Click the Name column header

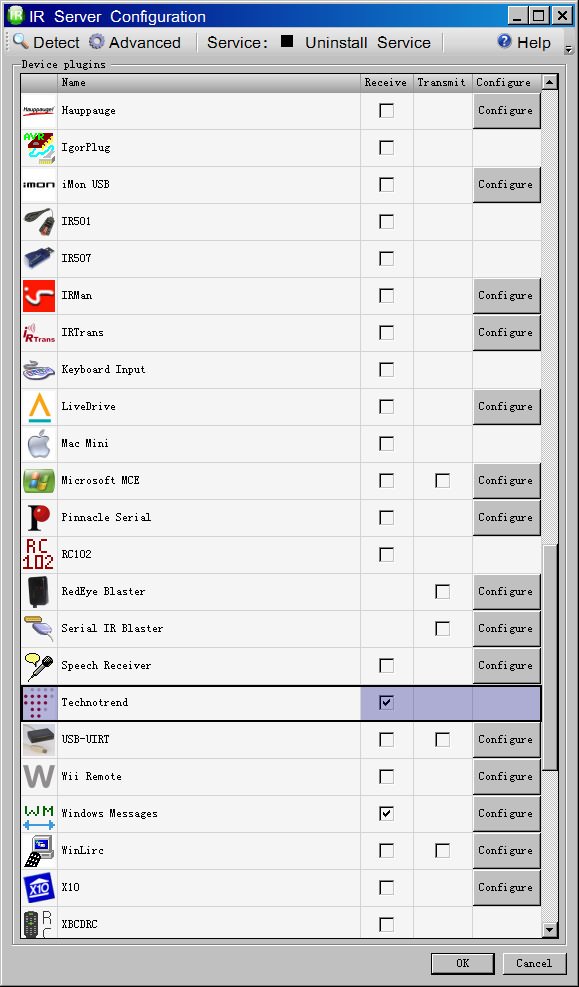point(209,82)
